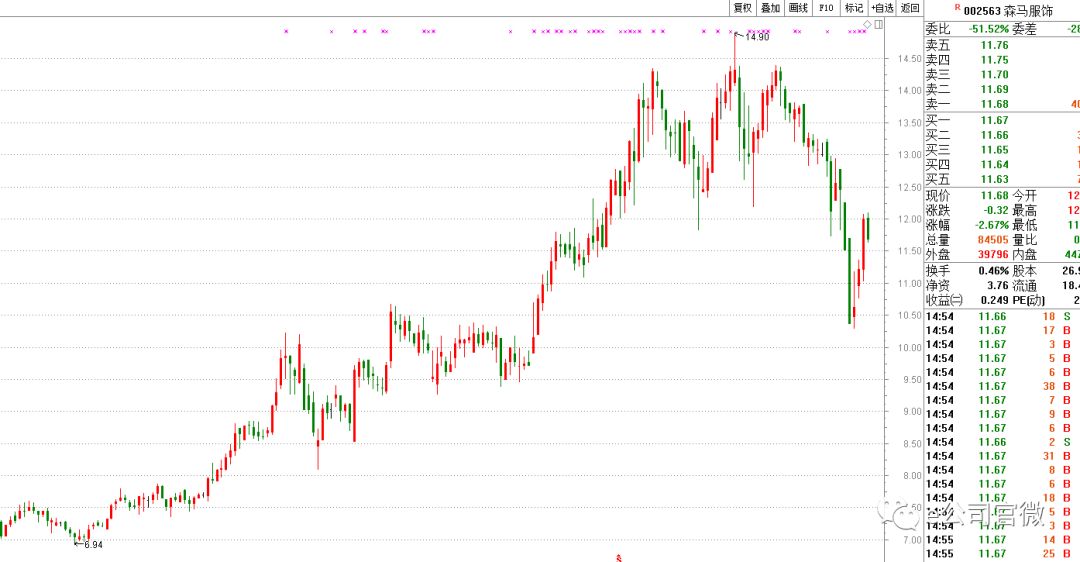Select the 画线 drawing tool

(x=798, y=8)
